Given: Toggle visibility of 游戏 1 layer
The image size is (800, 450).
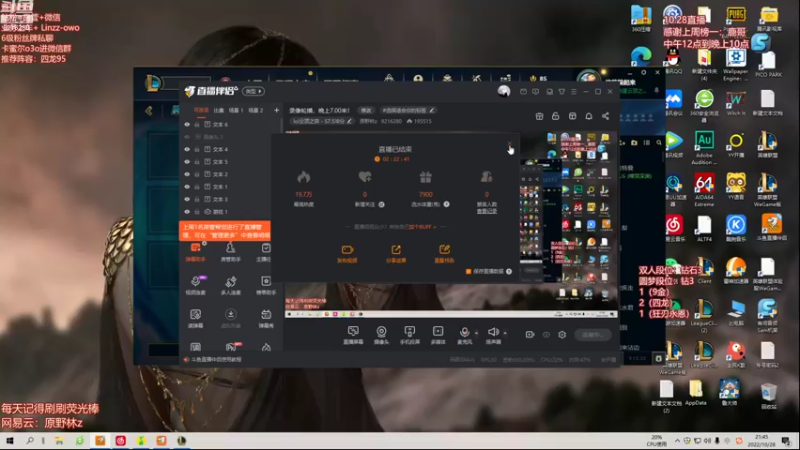Looking at the screenshot, I should tap(187, 212).
